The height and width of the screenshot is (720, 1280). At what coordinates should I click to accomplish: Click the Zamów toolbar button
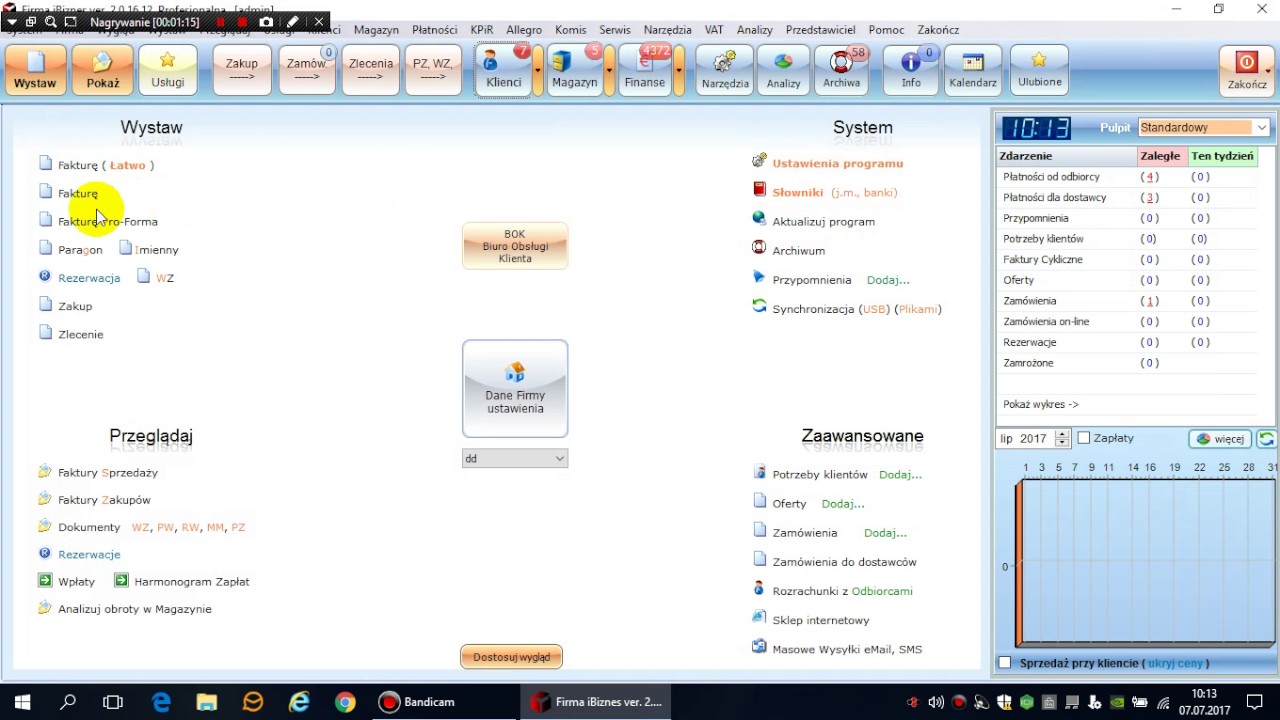pyautogui.click(x=306, y=70)
